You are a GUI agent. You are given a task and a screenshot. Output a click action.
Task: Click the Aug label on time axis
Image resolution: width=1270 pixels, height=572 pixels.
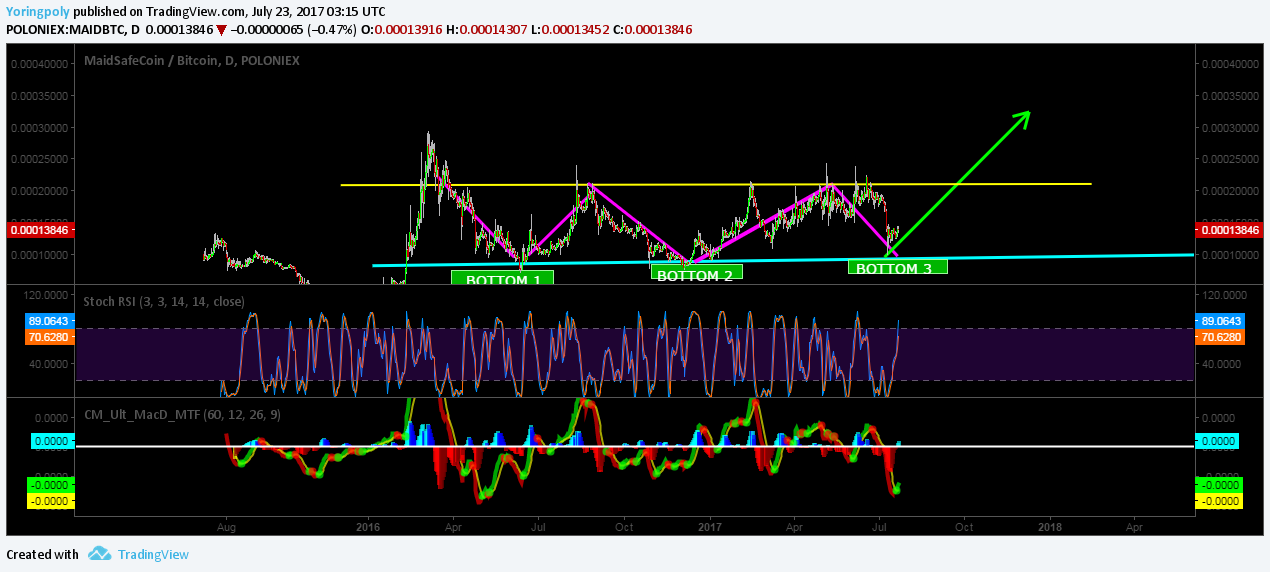226,526
